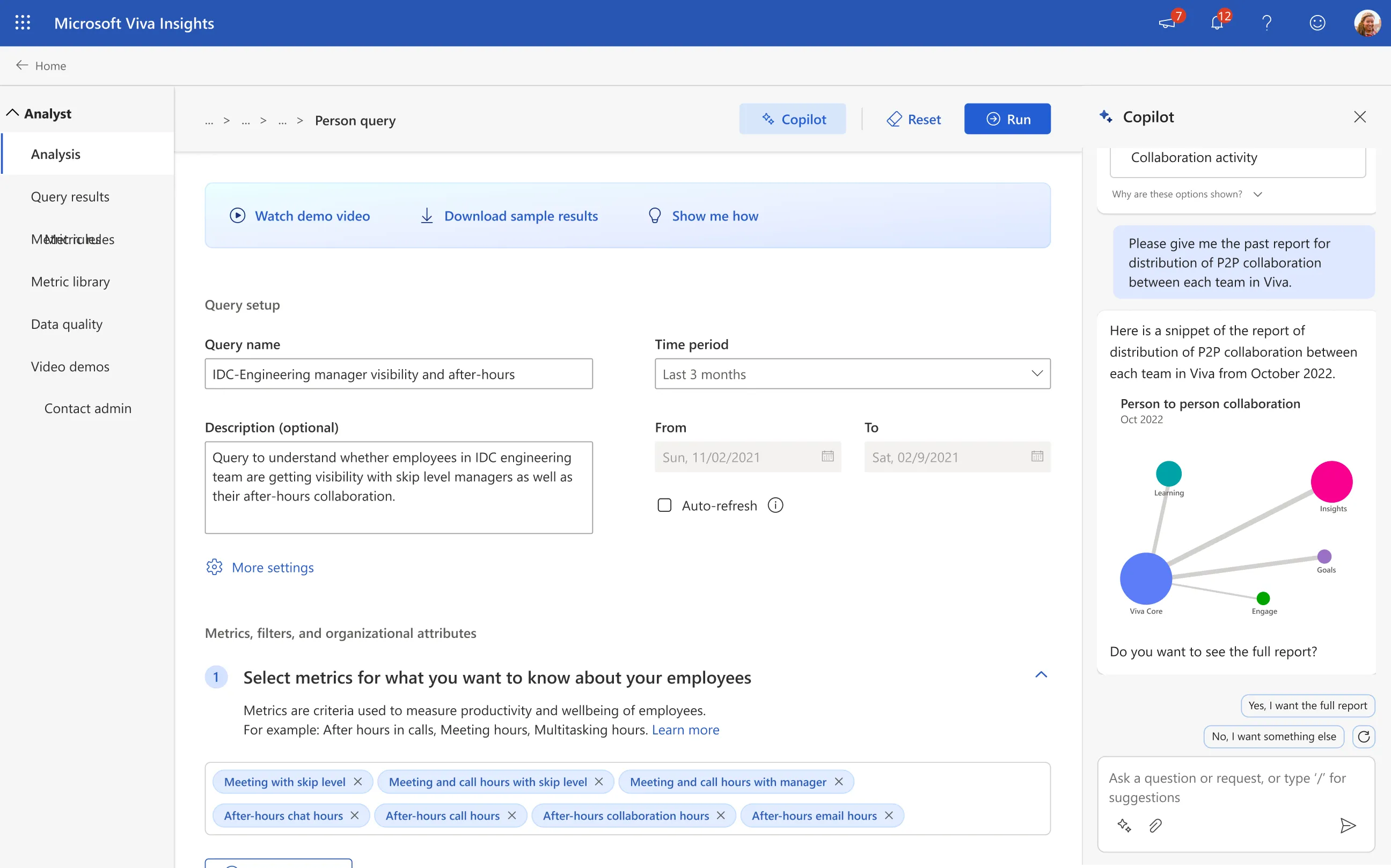Viewport: 1391px width, 868px height.
Task: Open the app launcher waffle icon
Action: [23, 23]
